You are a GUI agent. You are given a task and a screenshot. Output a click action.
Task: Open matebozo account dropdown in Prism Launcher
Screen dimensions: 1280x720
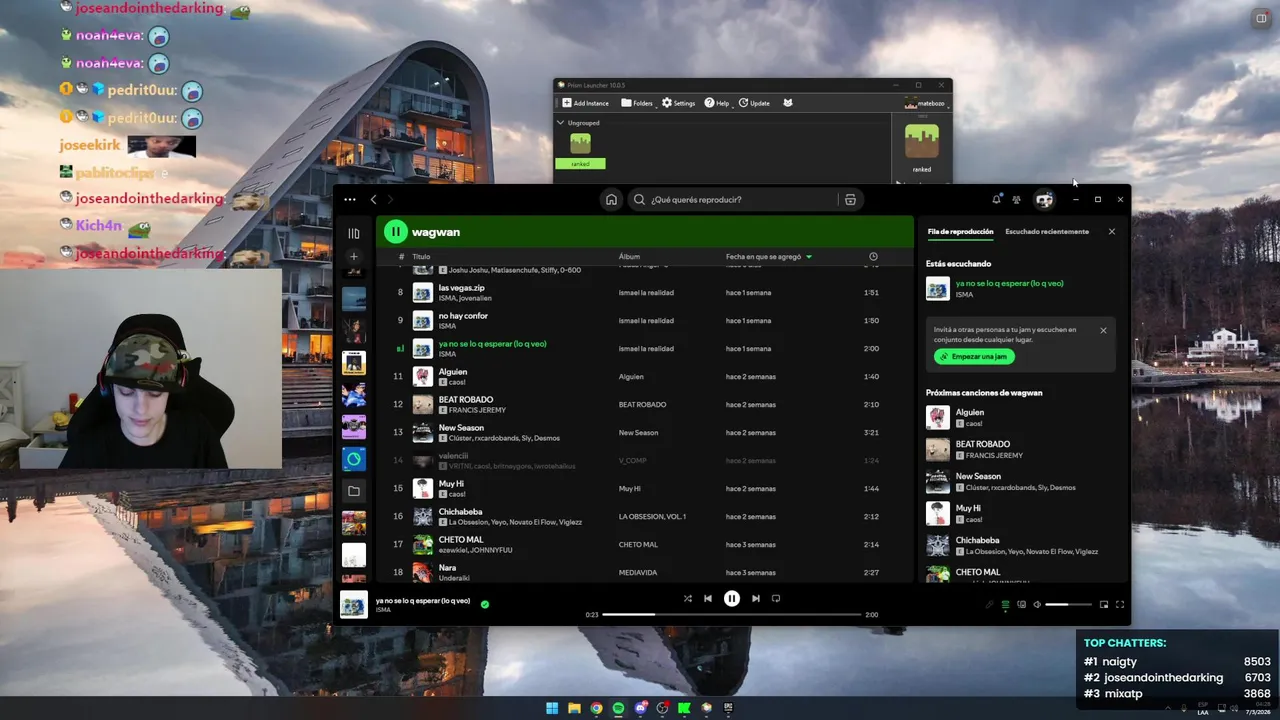[x=925, y=103]
